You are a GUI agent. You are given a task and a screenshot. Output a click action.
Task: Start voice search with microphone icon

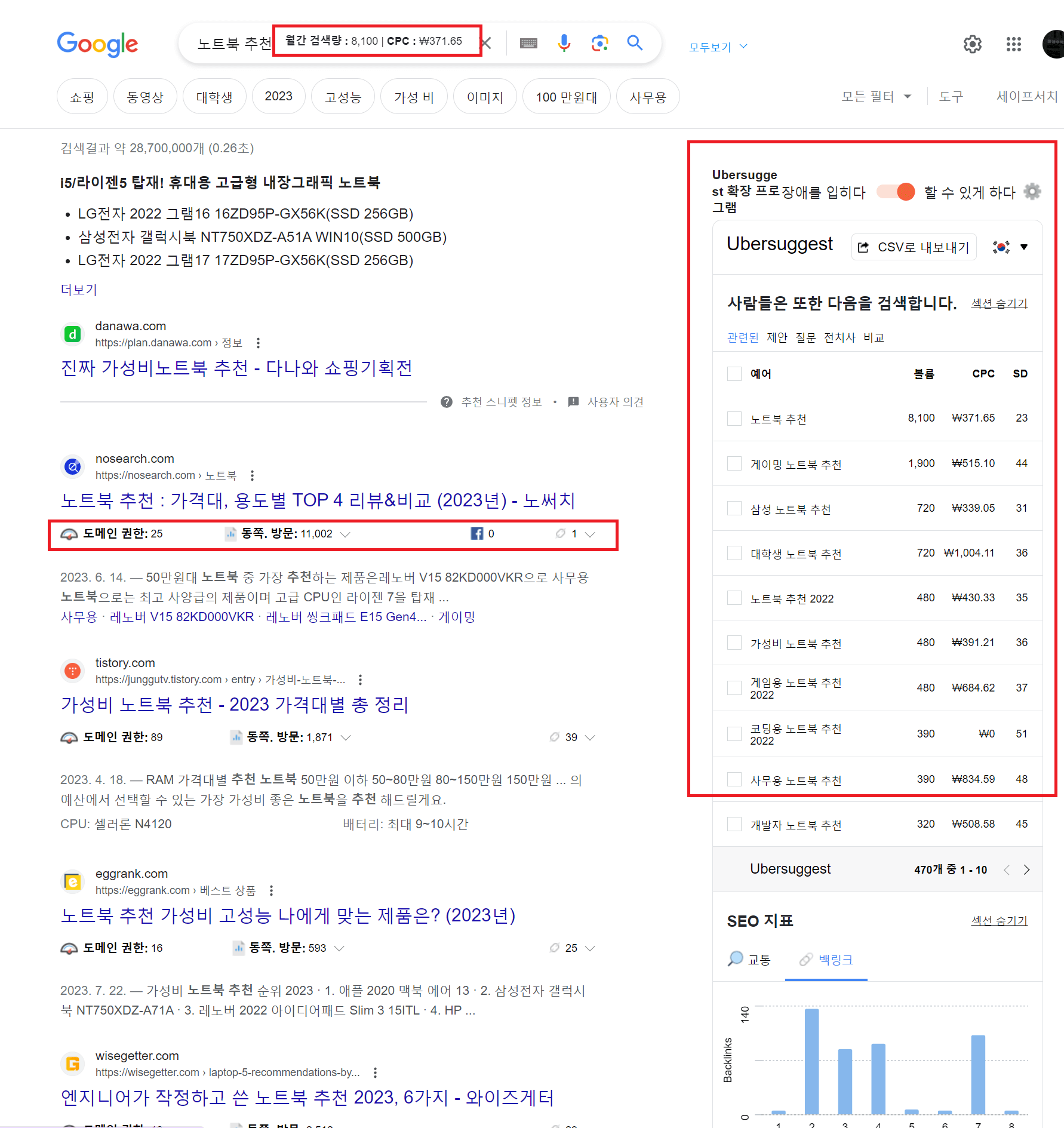tap(564, 43)
